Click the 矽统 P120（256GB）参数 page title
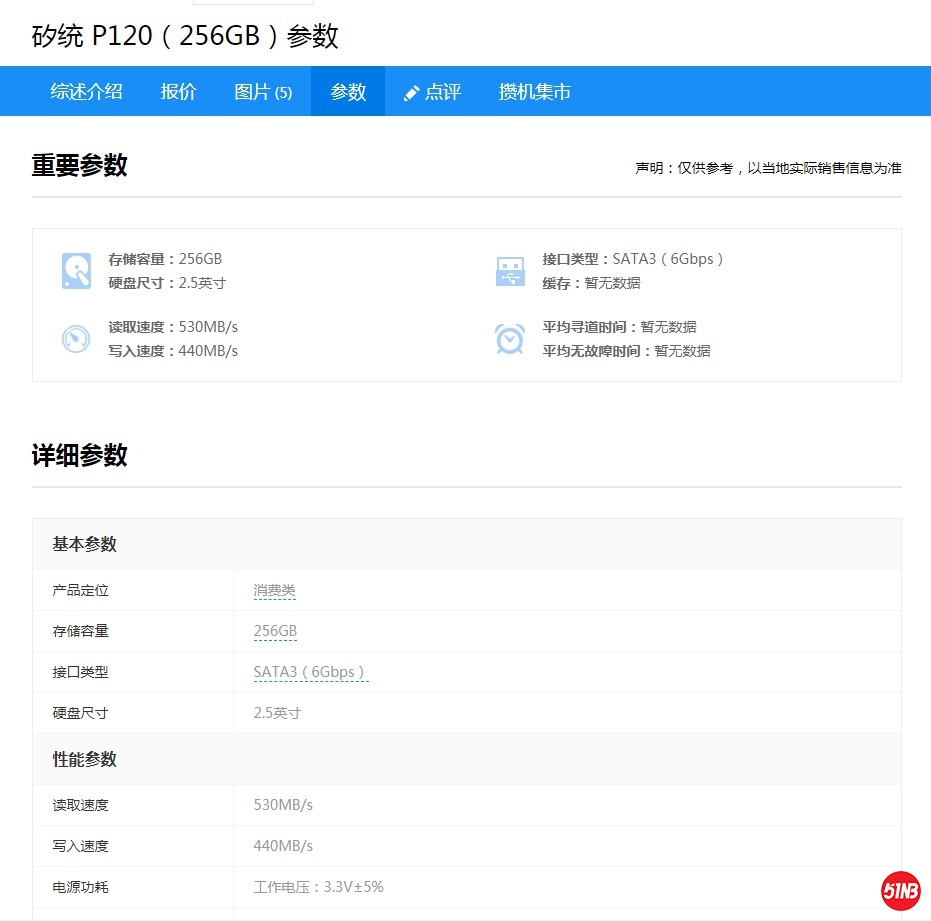This screenshot has width=931, height=921. coord(186,36)
